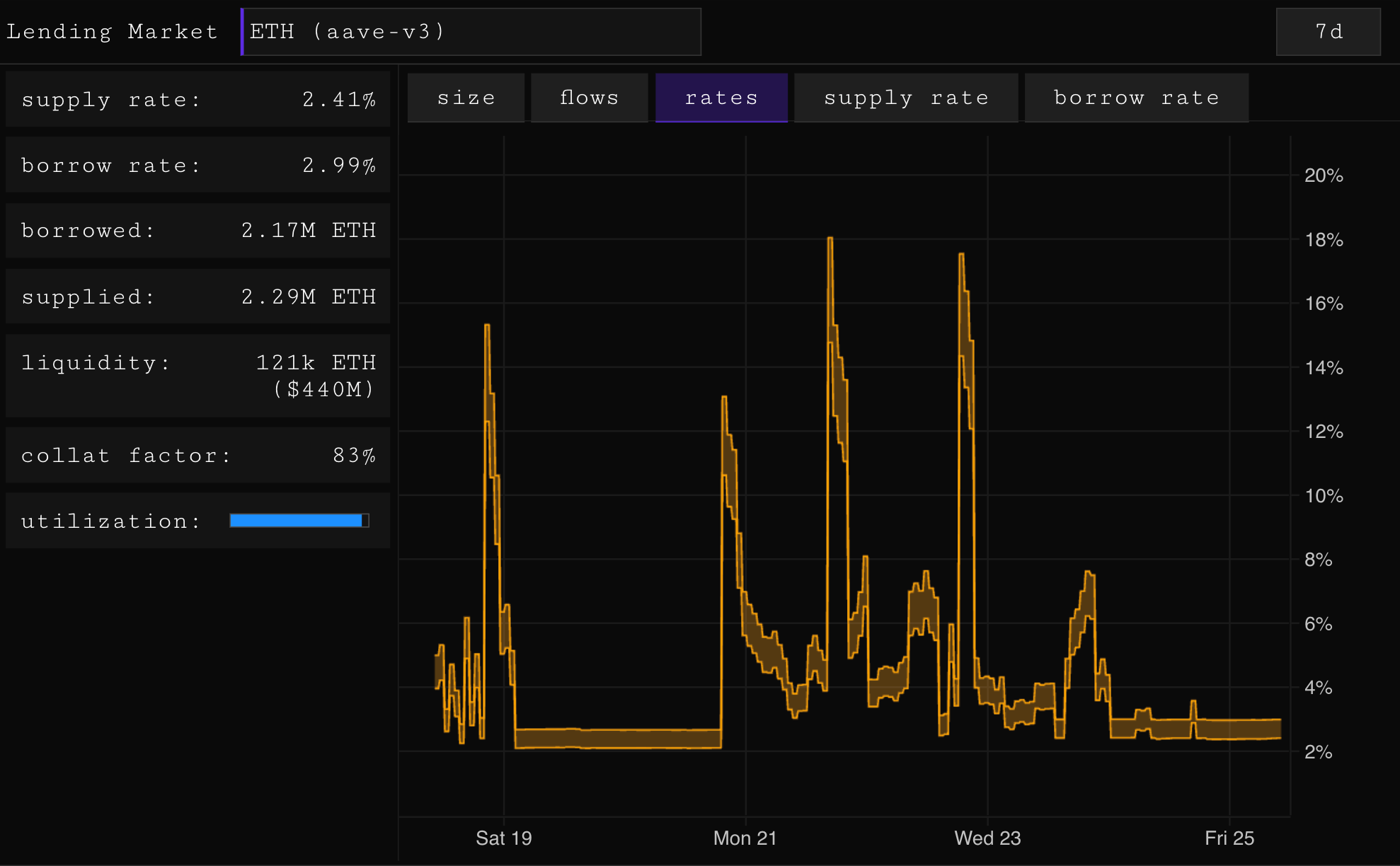Click the Fri 25 date marker

(1229, 838)
